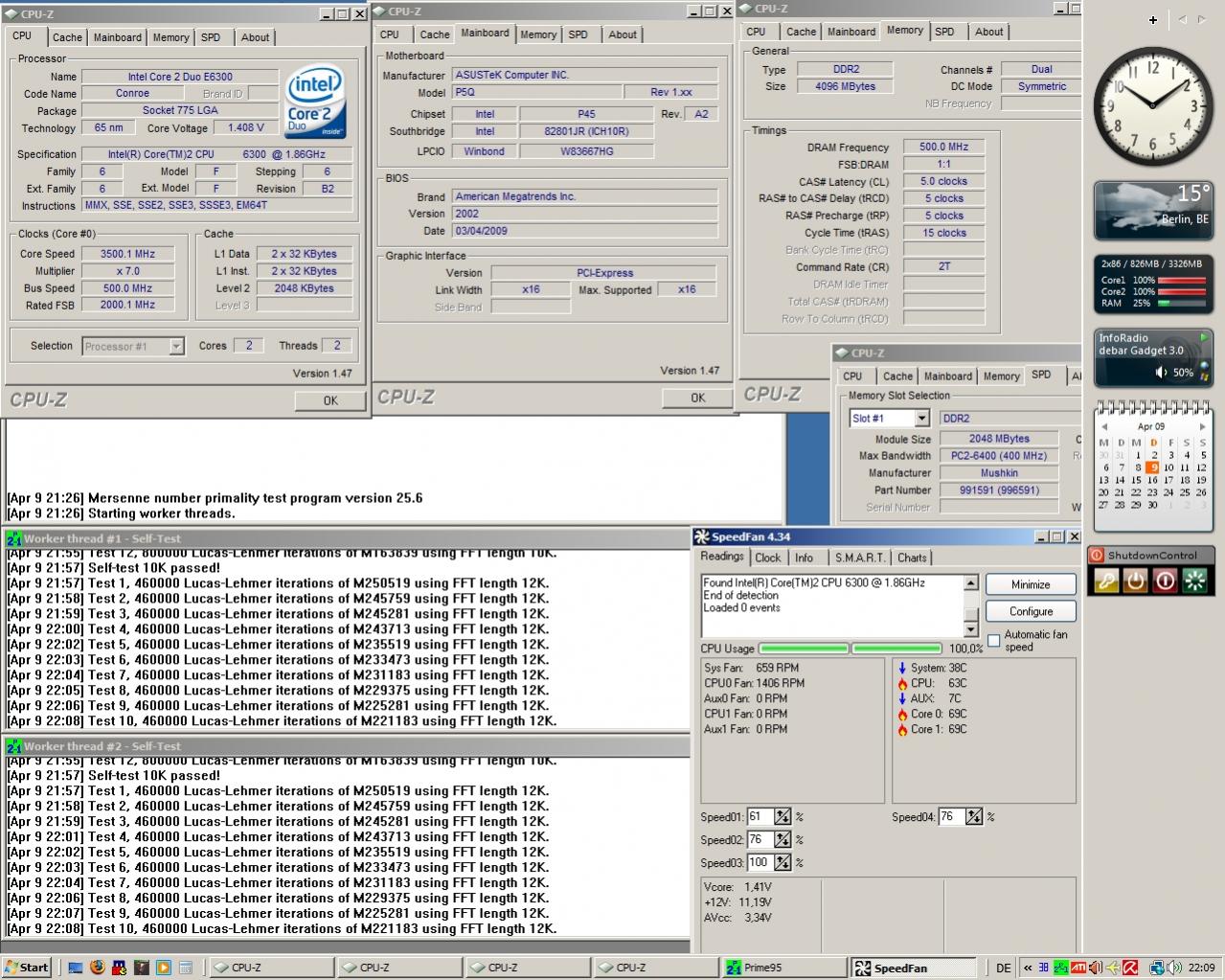Click the orange power icon in ShutdownControl
This screenshot has height=980, width=1225.
pyautogui.click(x=1135, y=580)
